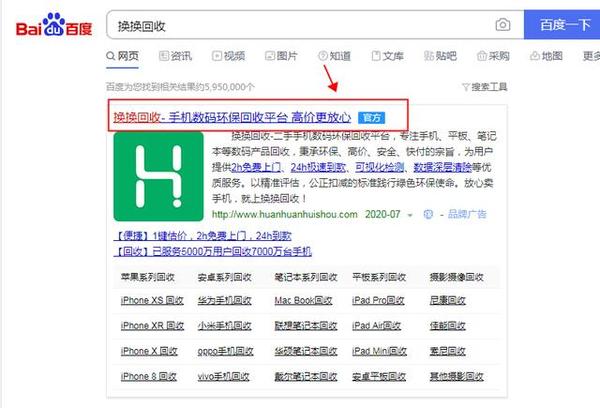Click the 官方 badge
Screen dimensions: 600x408
click(x=371, y=118)
